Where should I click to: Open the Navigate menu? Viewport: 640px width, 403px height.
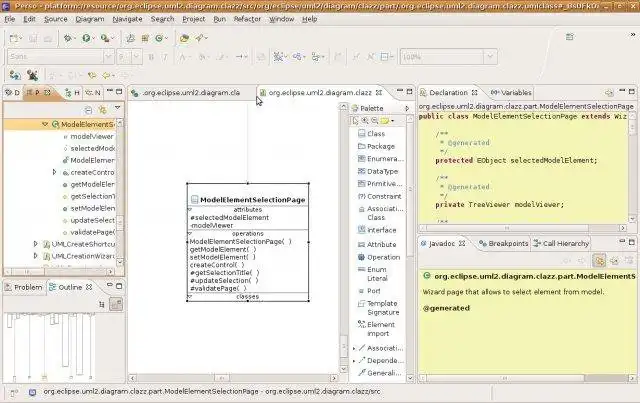click(127, 19)
